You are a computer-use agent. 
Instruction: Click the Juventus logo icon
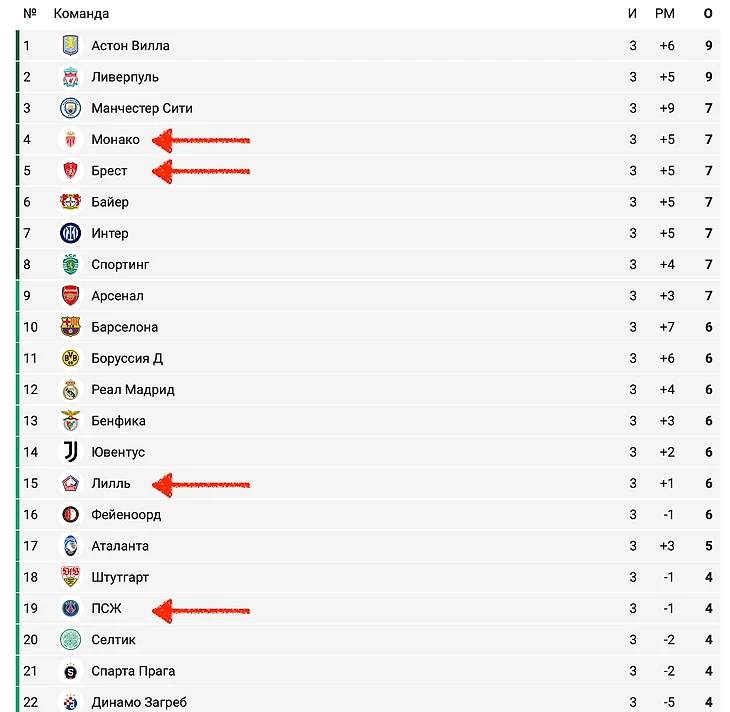tap(70, 452)
